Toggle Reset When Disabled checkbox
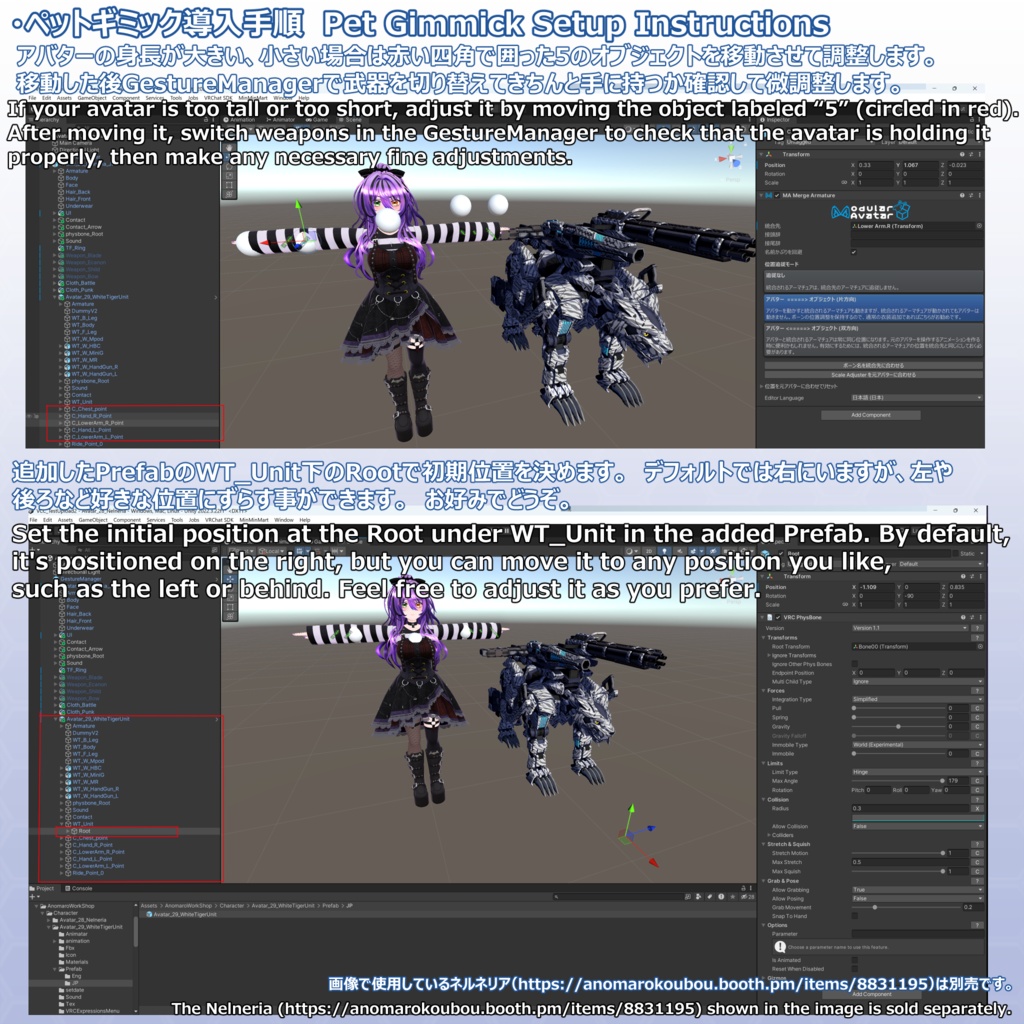The width and height of the screenshot is (1024, 1024). pos(855,969)
